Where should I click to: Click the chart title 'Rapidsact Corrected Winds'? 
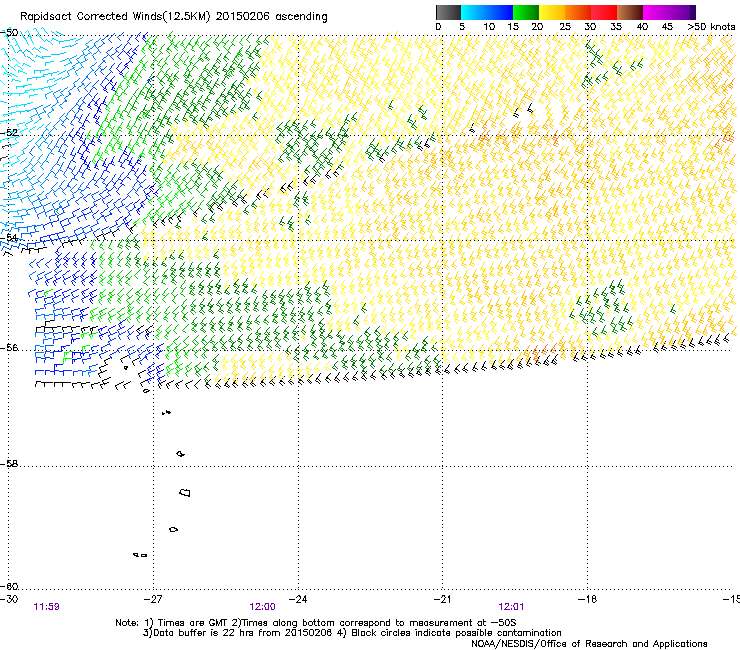(91, 17)
